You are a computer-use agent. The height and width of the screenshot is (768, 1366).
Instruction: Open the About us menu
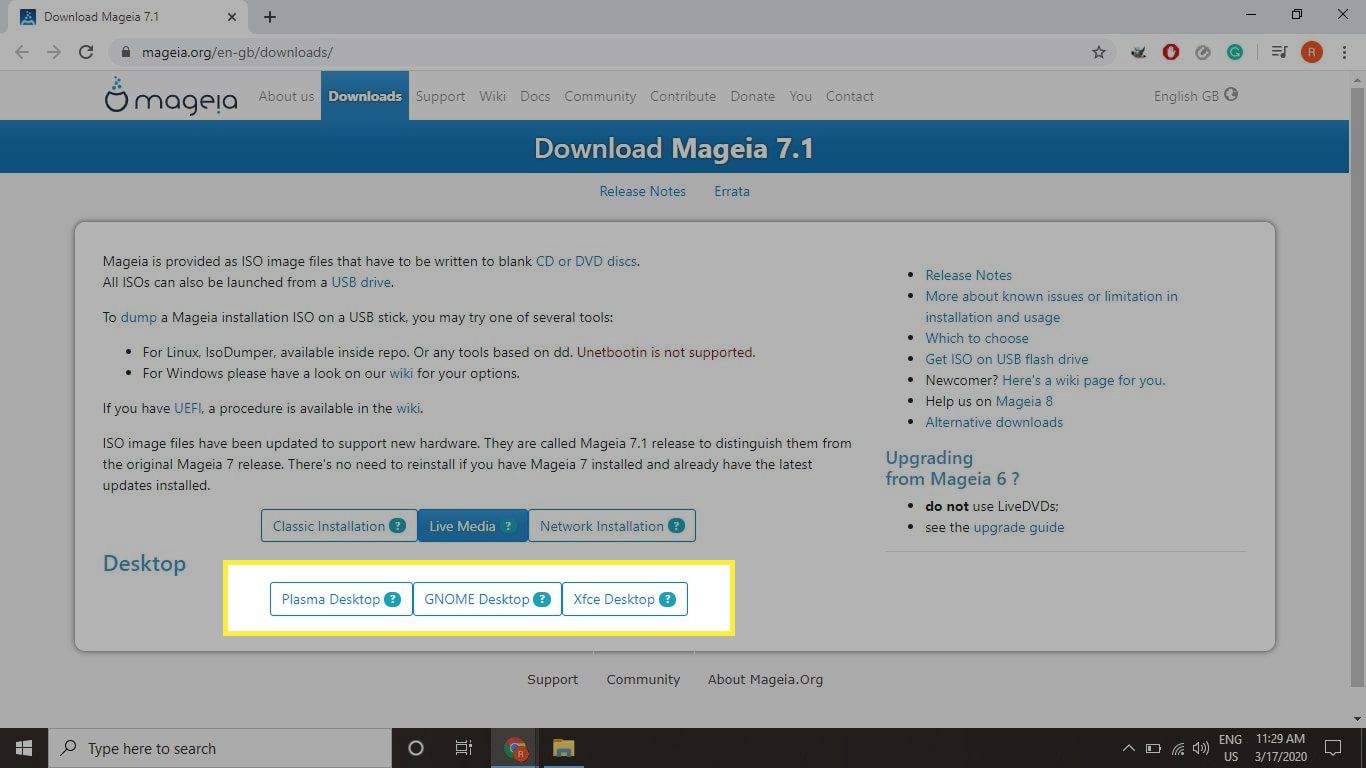click(x=286, y=96)
